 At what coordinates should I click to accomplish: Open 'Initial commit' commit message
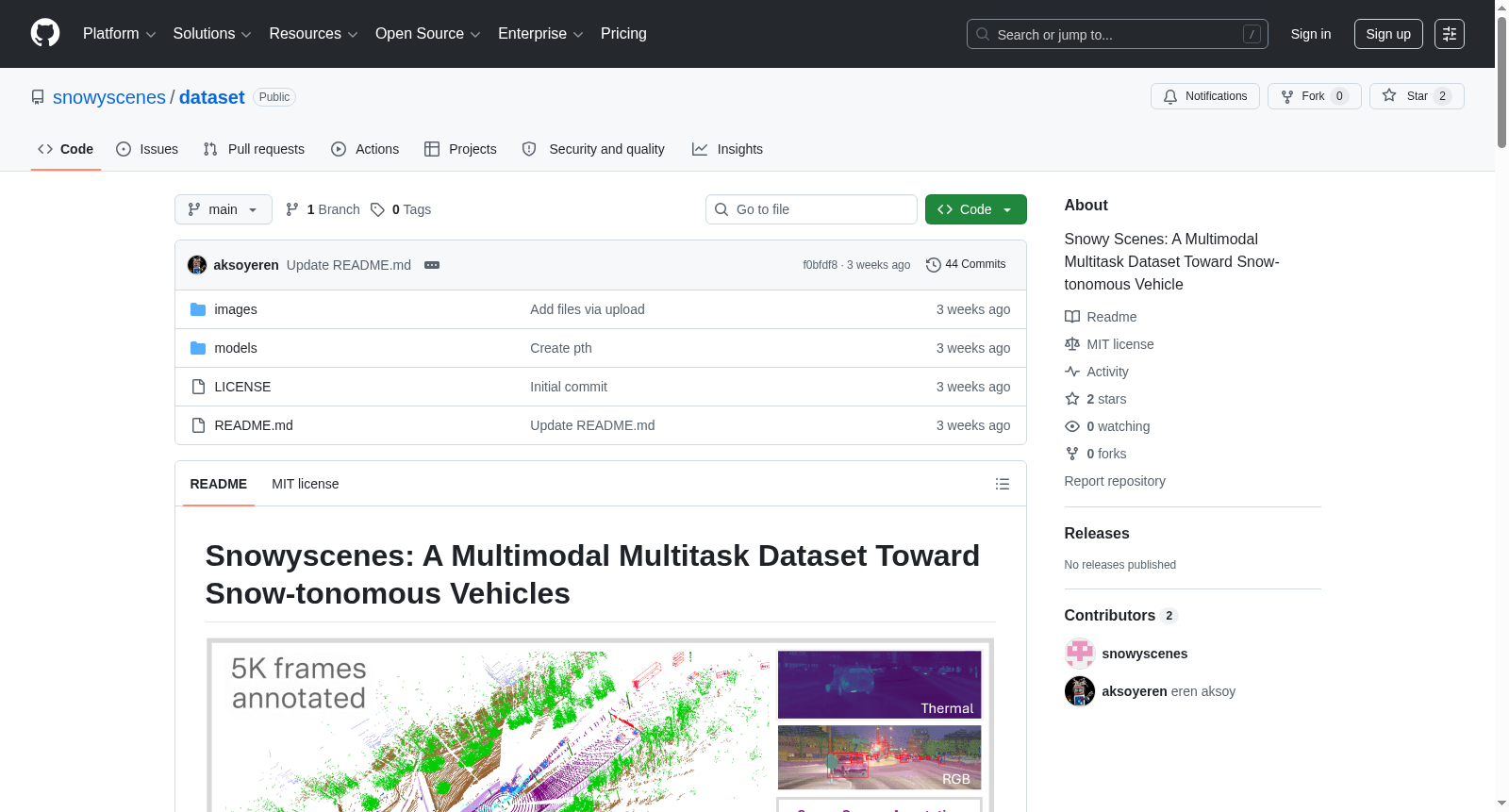point(569,387)
